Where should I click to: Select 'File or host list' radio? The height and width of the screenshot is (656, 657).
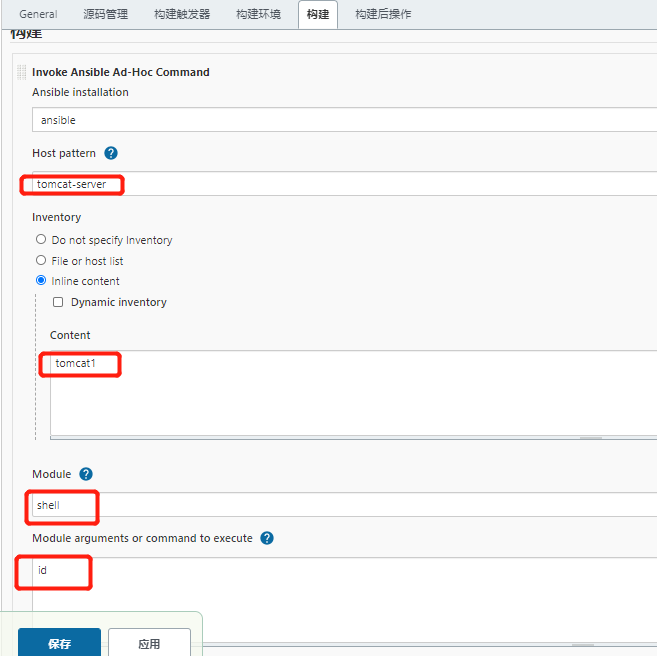41,260
